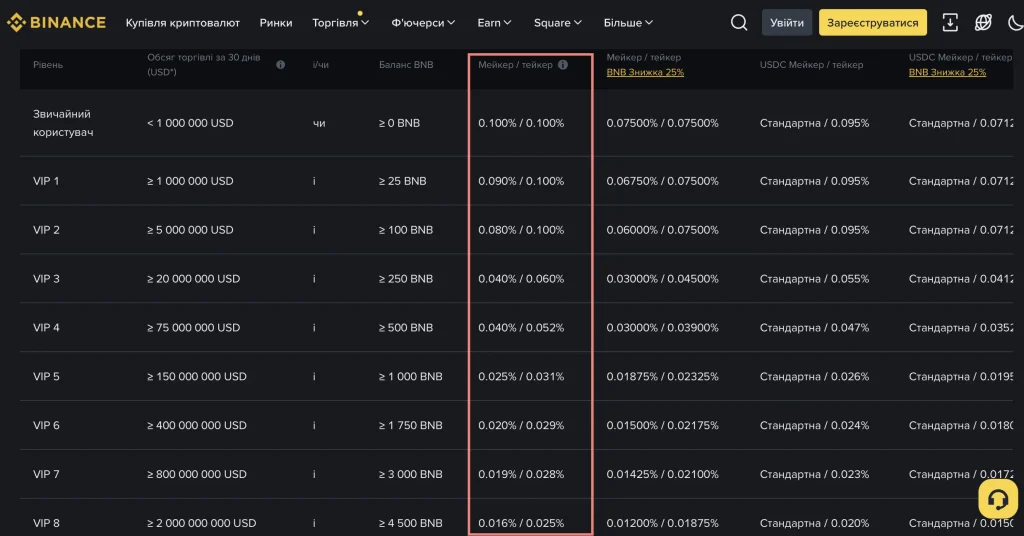Select the VIP 3 level cell

tap(46, 279)
